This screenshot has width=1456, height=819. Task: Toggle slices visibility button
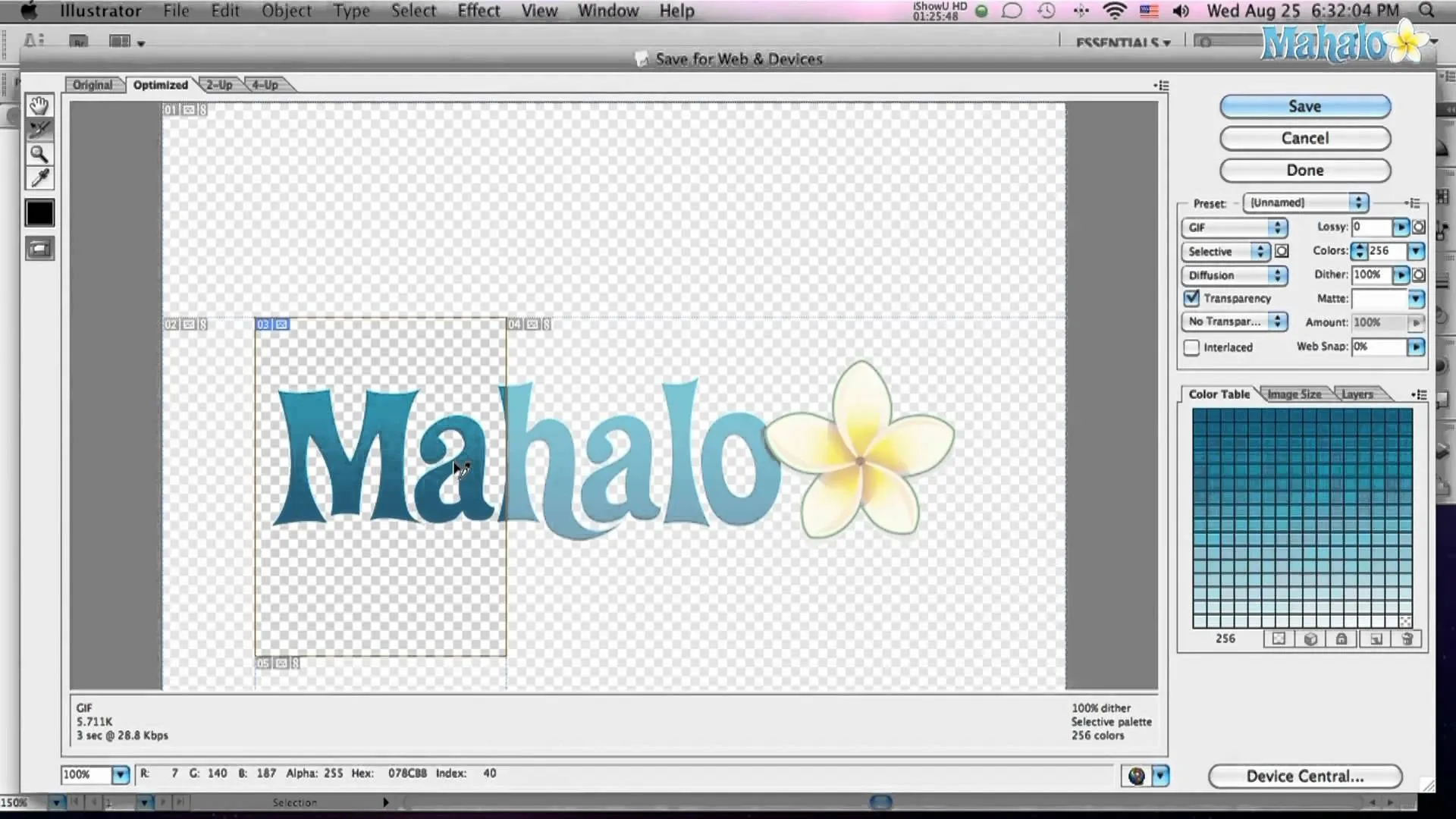(39, 249)
